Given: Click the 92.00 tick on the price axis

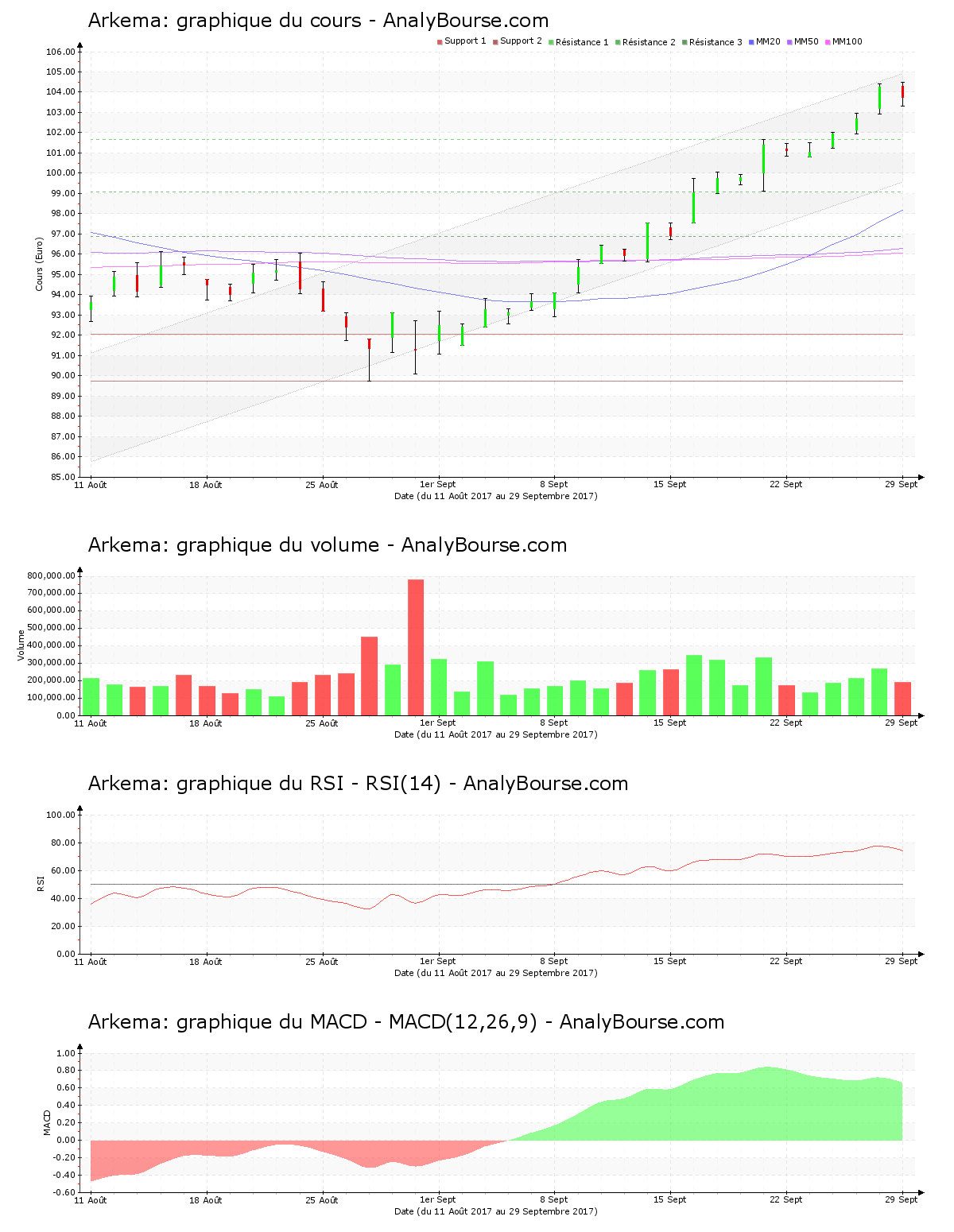Looking at the screenshot, I should click(x=63, y=335).
